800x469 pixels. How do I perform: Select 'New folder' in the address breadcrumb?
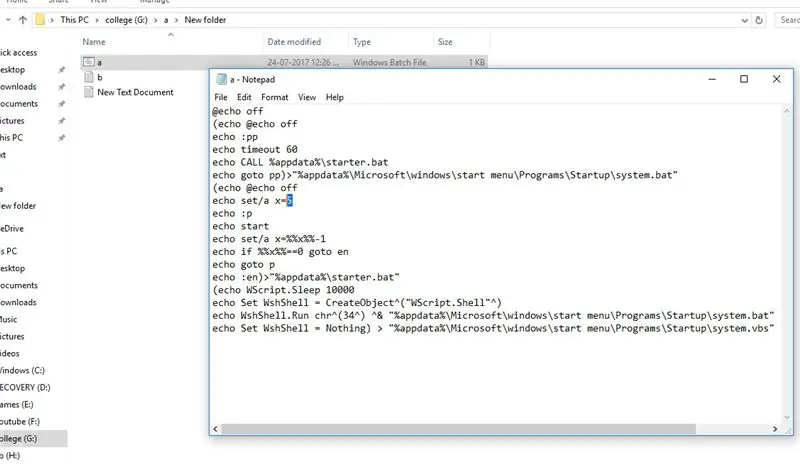pos(205,20)
